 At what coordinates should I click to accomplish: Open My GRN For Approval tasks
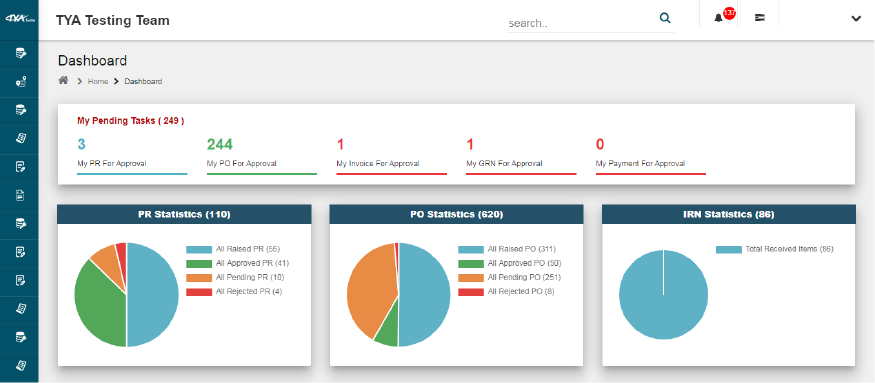pos(521,155)
